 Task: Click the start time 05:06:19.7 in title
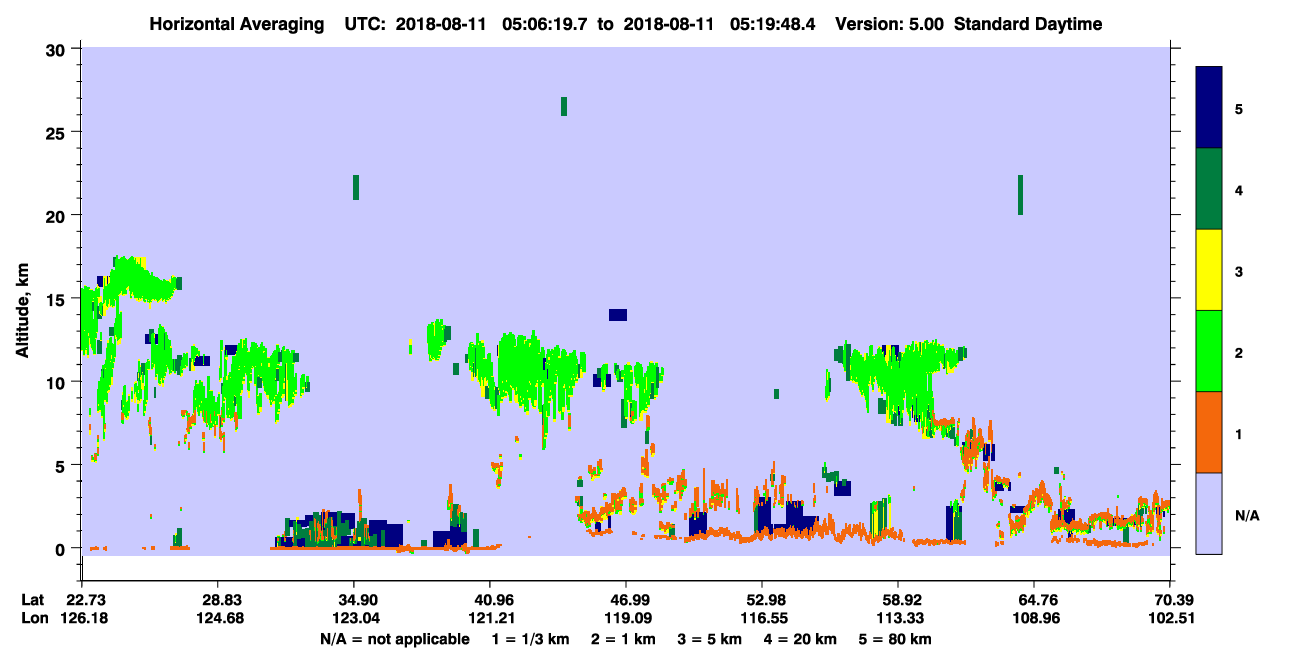tap(547, 24)
